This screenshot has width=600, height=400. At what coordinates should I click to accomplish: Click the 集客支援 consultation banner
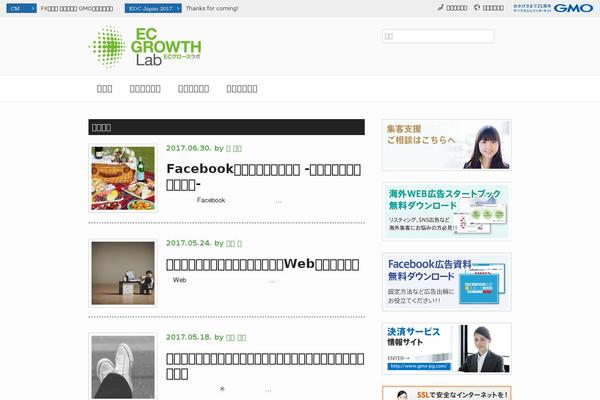447,145
